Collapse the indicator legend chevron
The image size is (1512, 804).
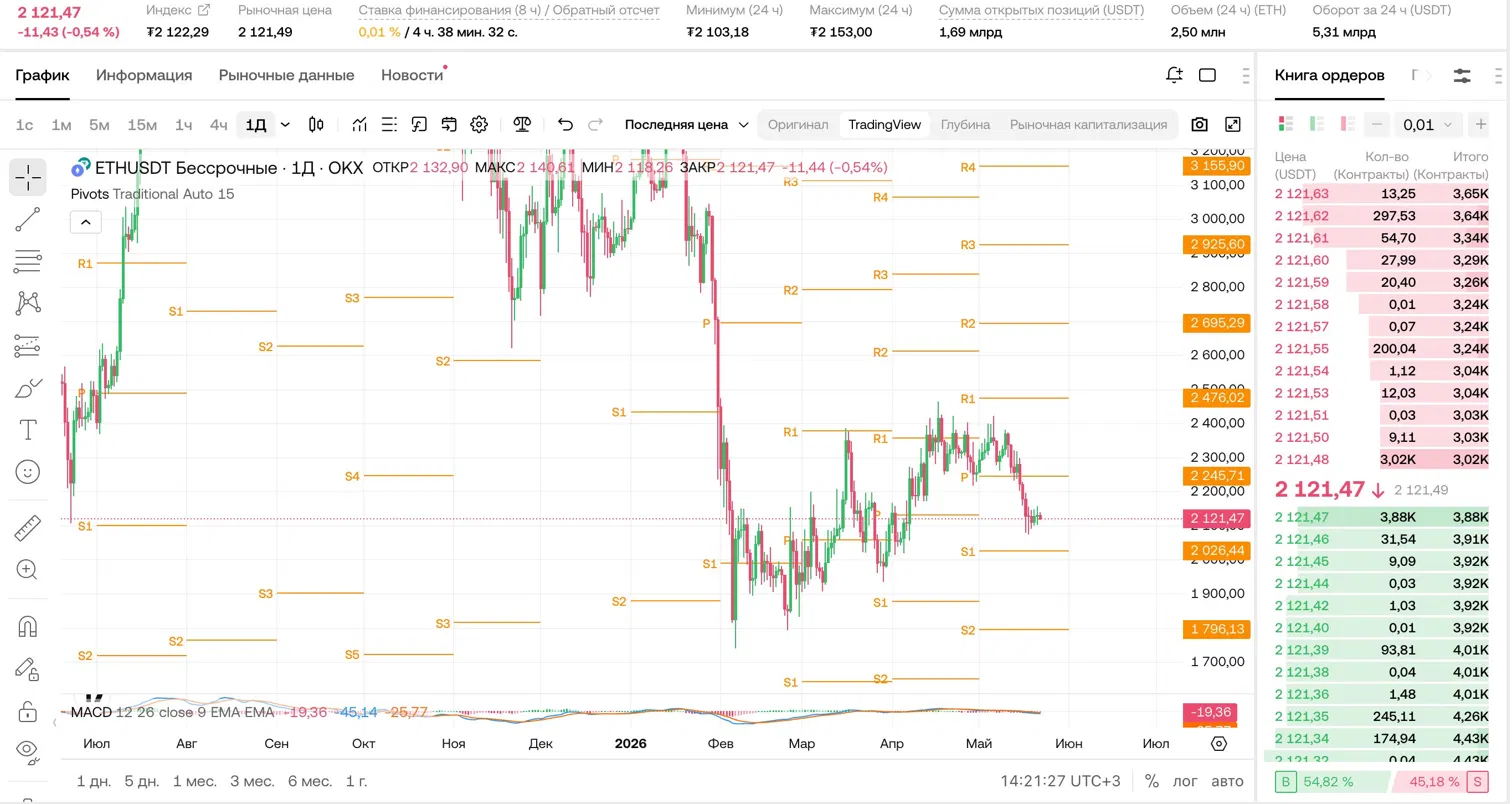85,222
